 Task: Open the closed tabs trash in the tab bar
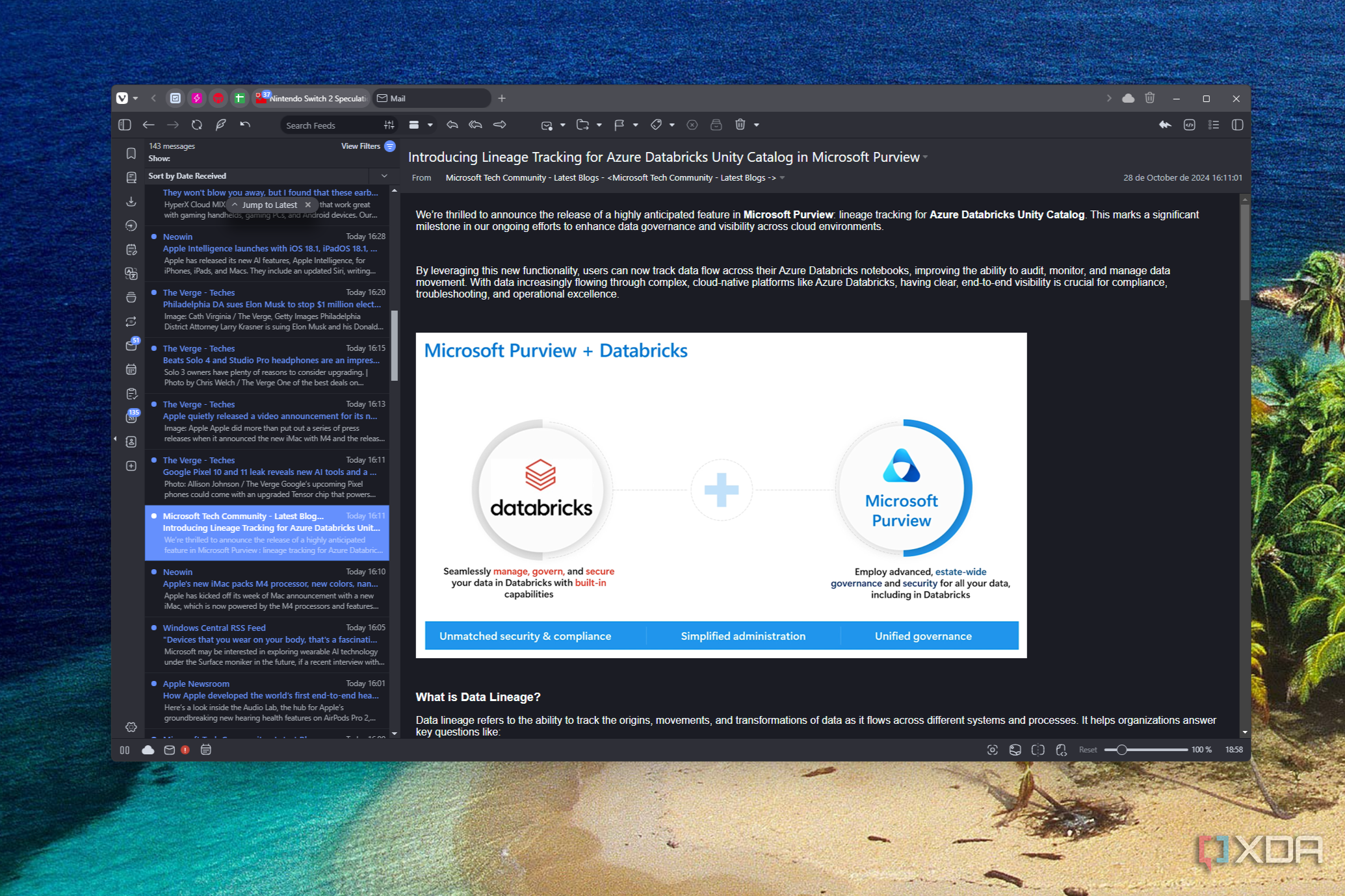tap(1149, 98)
